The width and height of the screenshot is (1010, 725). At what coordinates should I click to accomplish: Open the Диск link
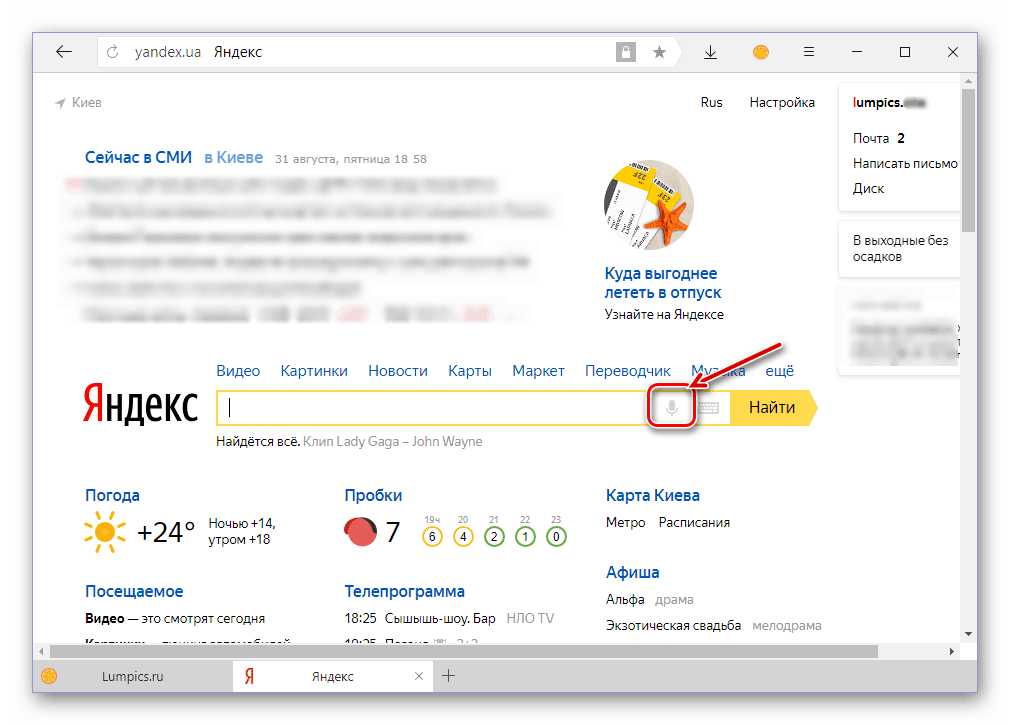tap(868, 189)
